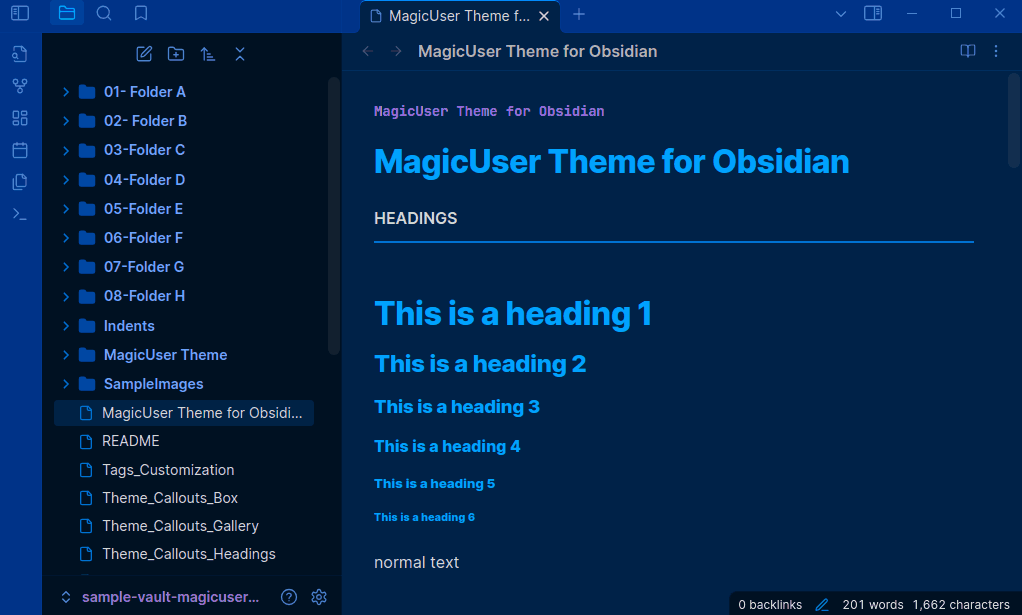Viewport: 1022px width, 615px height.
Task: Open the bookmarks panel icon
Action: [x=141, y=13]
